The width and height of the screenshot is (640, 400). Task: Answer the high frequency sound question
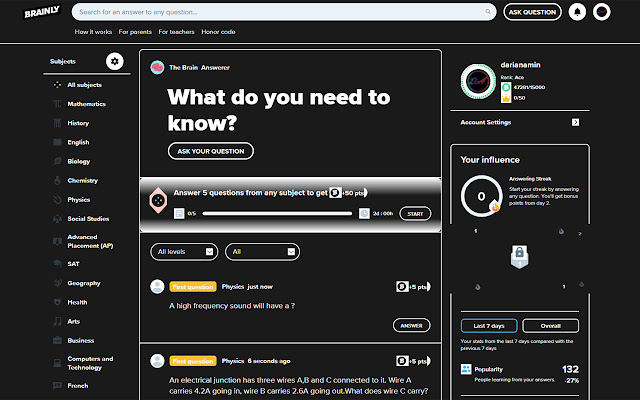pyautogui.click(x=411, y=325)
